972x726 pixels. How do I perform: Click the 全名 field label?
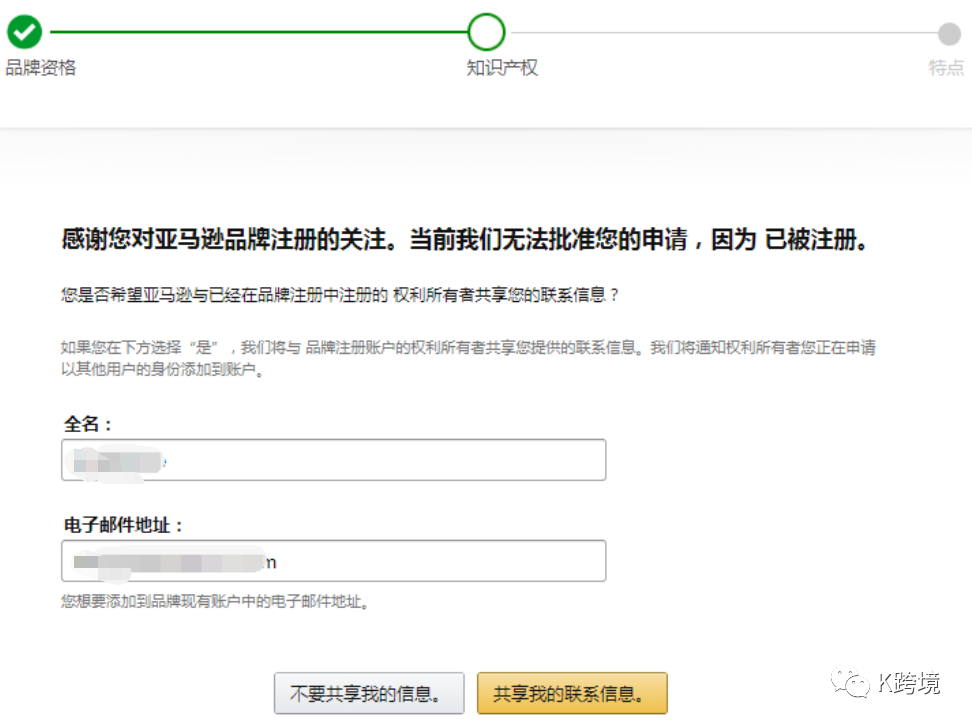87,425
